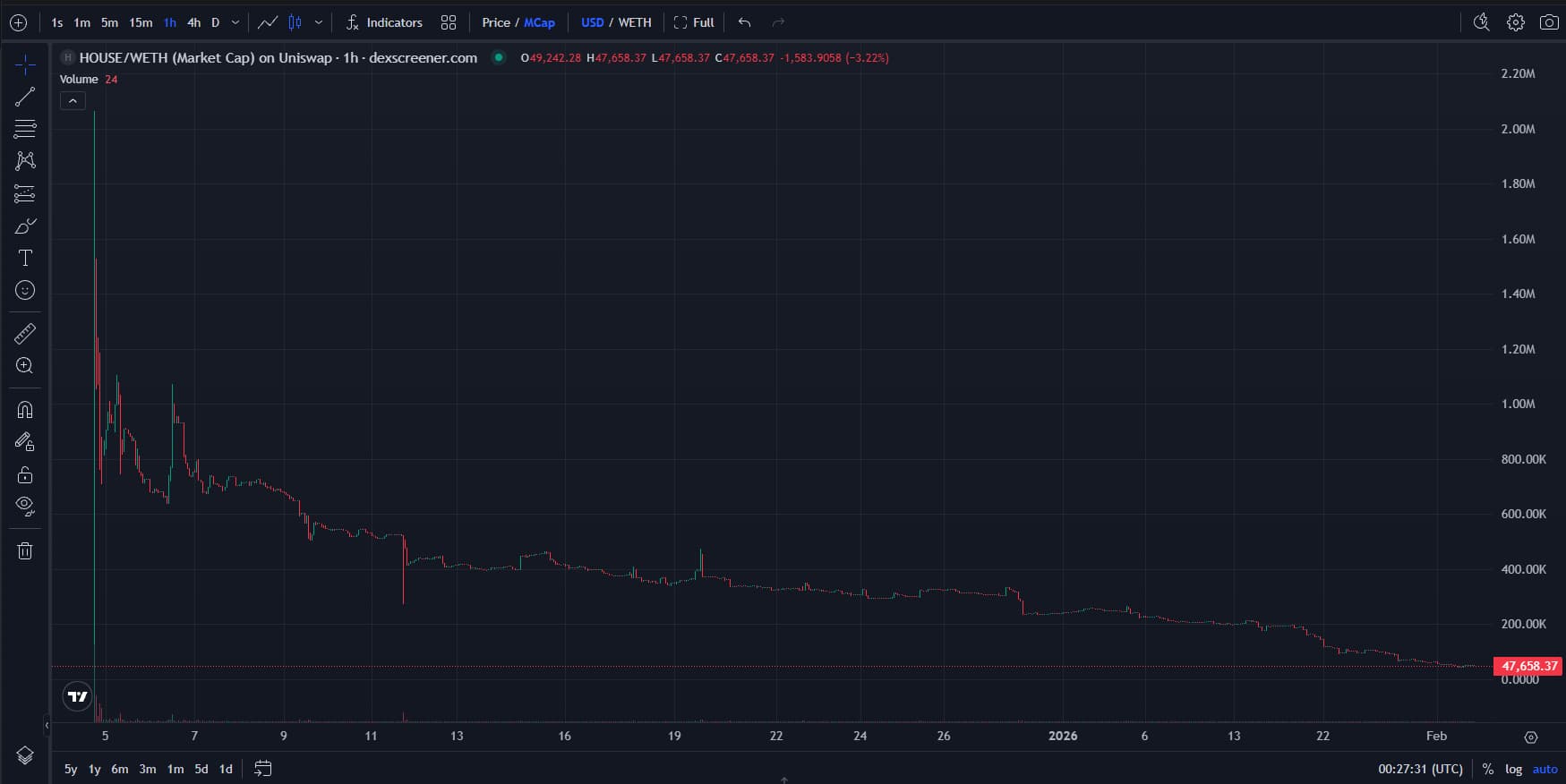The width and height of the screenshot is (1566, 784).
Task: Toggle auto scale on price axis
Action: click(x=1545, y=769)
